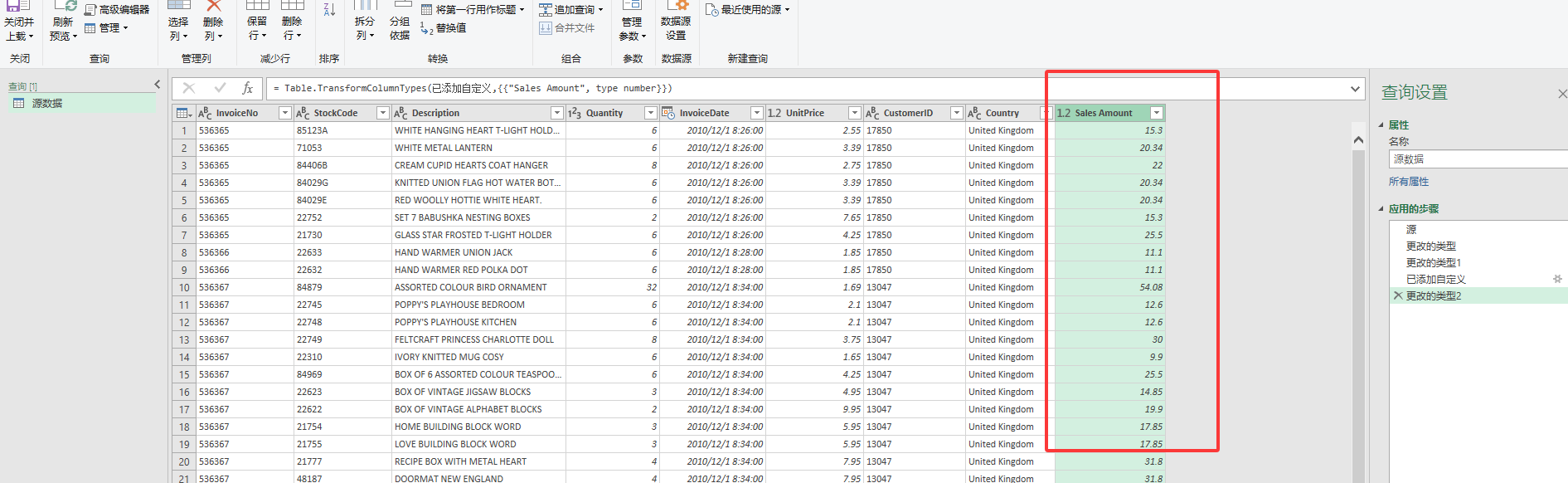Open Append Queries (追加查询) dropdown
Viewport: 1568px width, 483px height.
600,10
